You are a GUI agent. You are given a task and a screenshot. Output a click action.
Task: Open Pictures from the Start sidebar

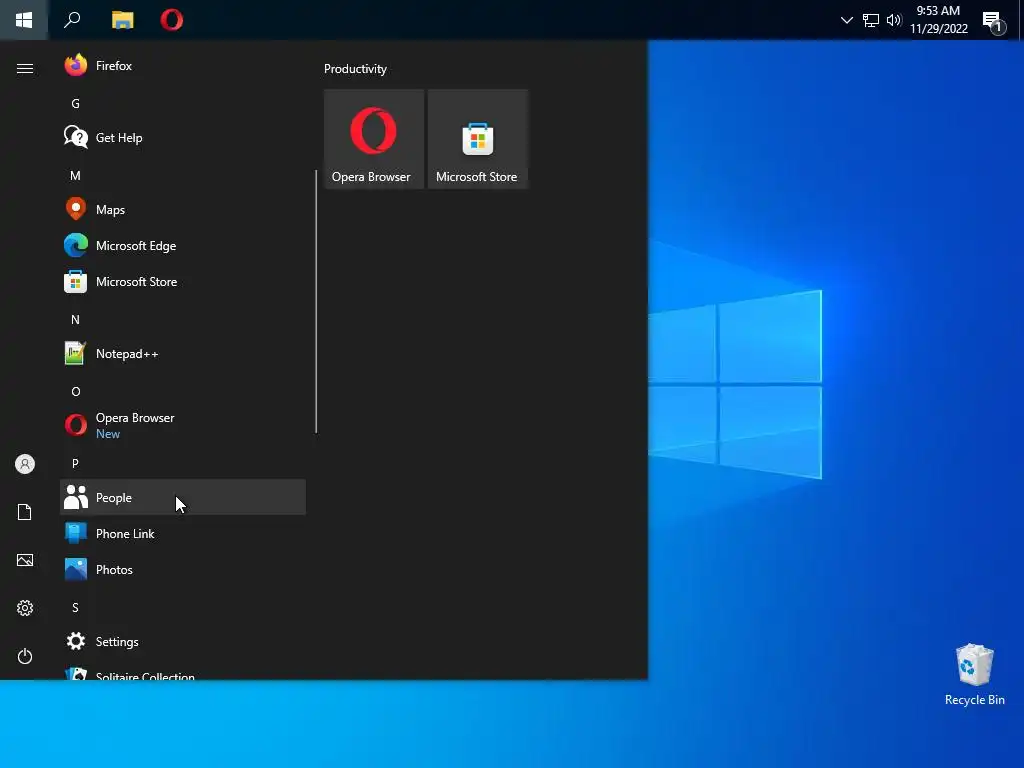pos(25,560)
